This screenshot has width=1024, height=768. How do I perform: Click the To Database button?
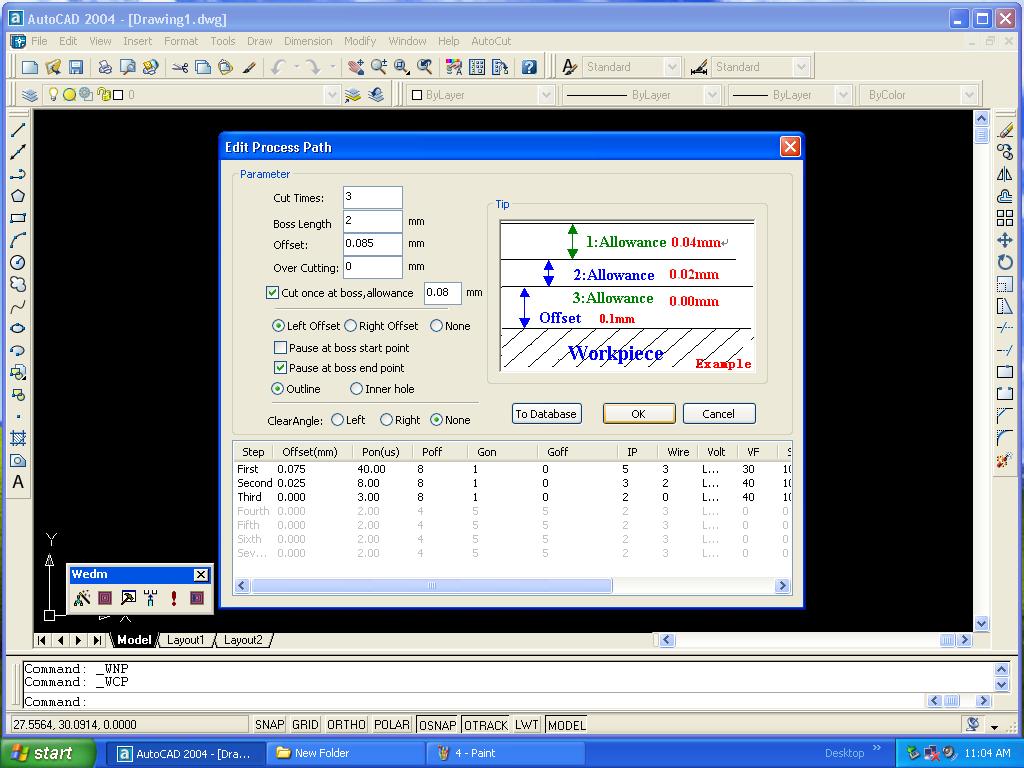tap(546, 413)
